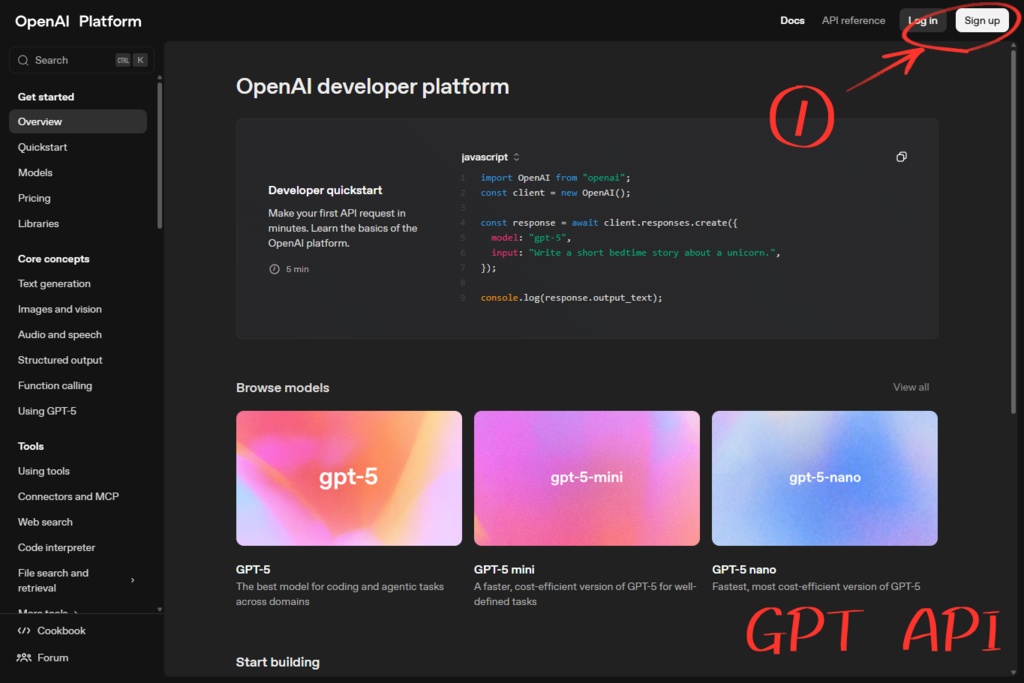
Task: Click the main page vertical scrollbar
Action: [1013, 232]
